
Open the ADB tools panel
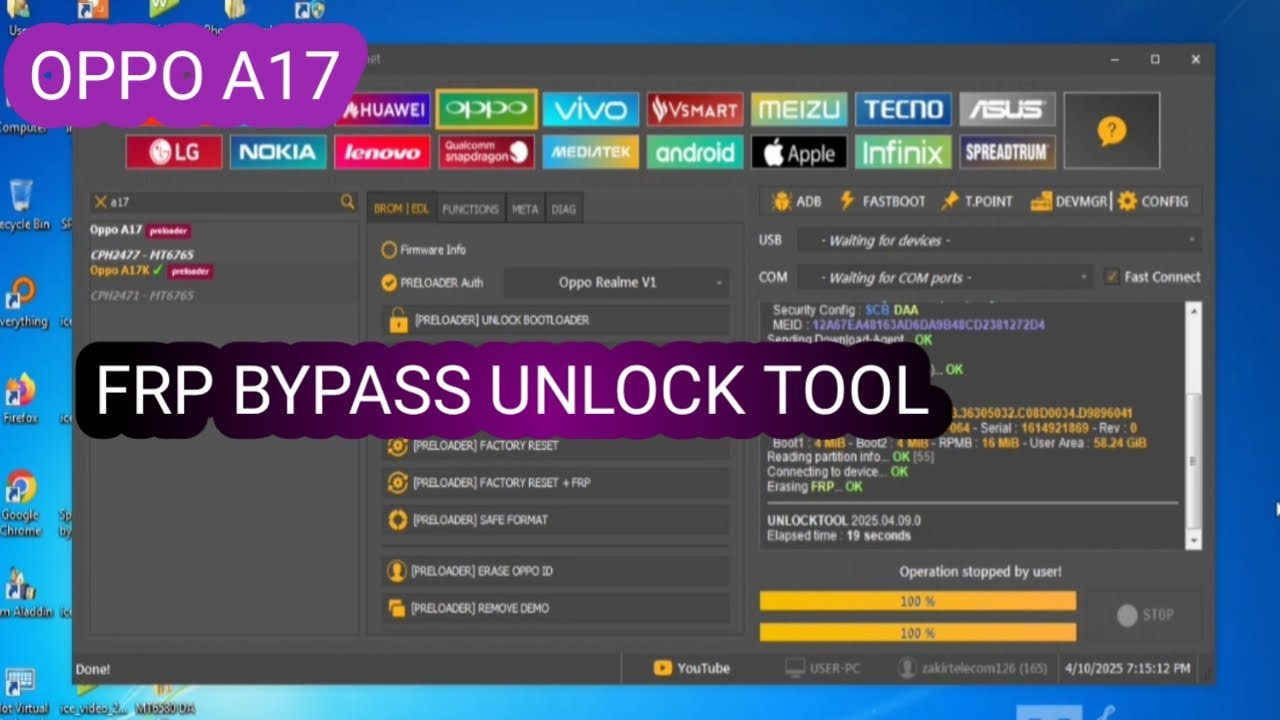coord(797,201)
